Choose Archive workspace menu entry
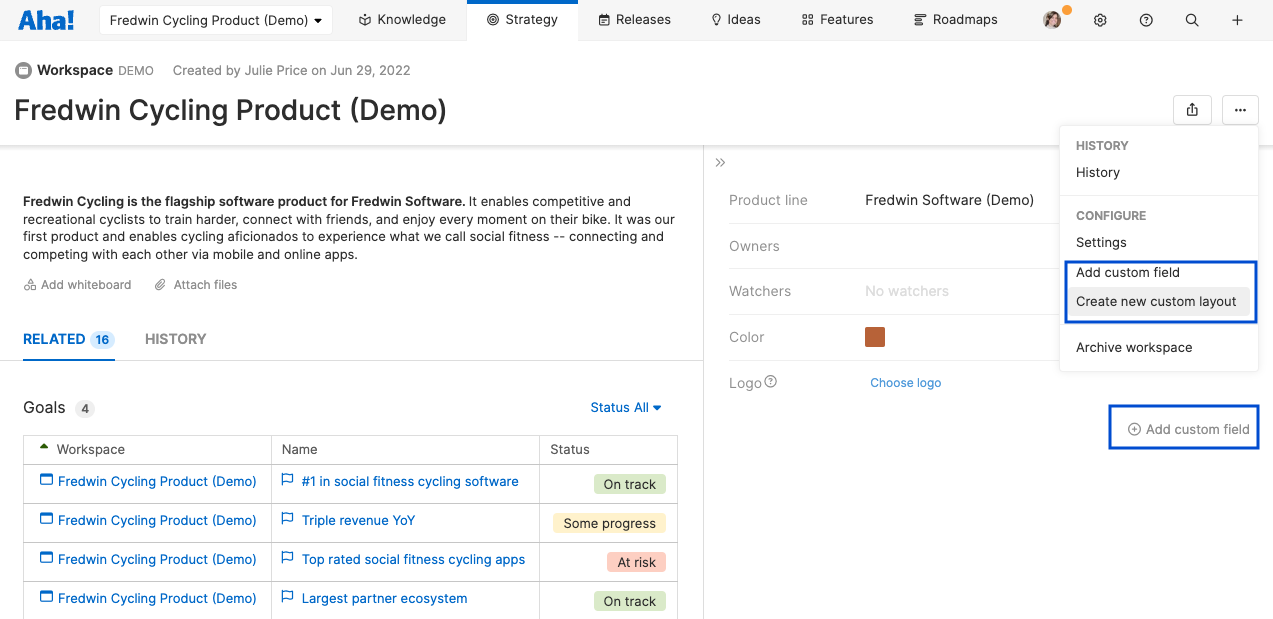The width and height of the screenshot is (1273, 619). 1134,348
